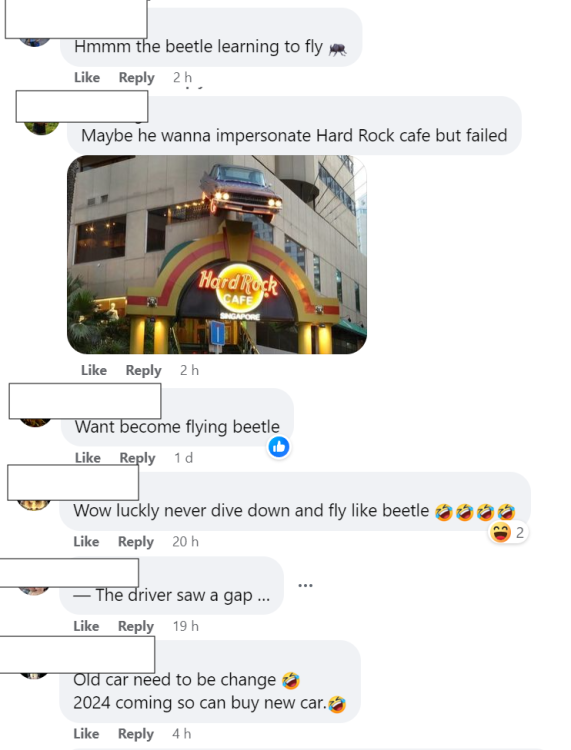
Task: Open three-dot options beside driver saw a gap comment
Action: coord(305,585)
